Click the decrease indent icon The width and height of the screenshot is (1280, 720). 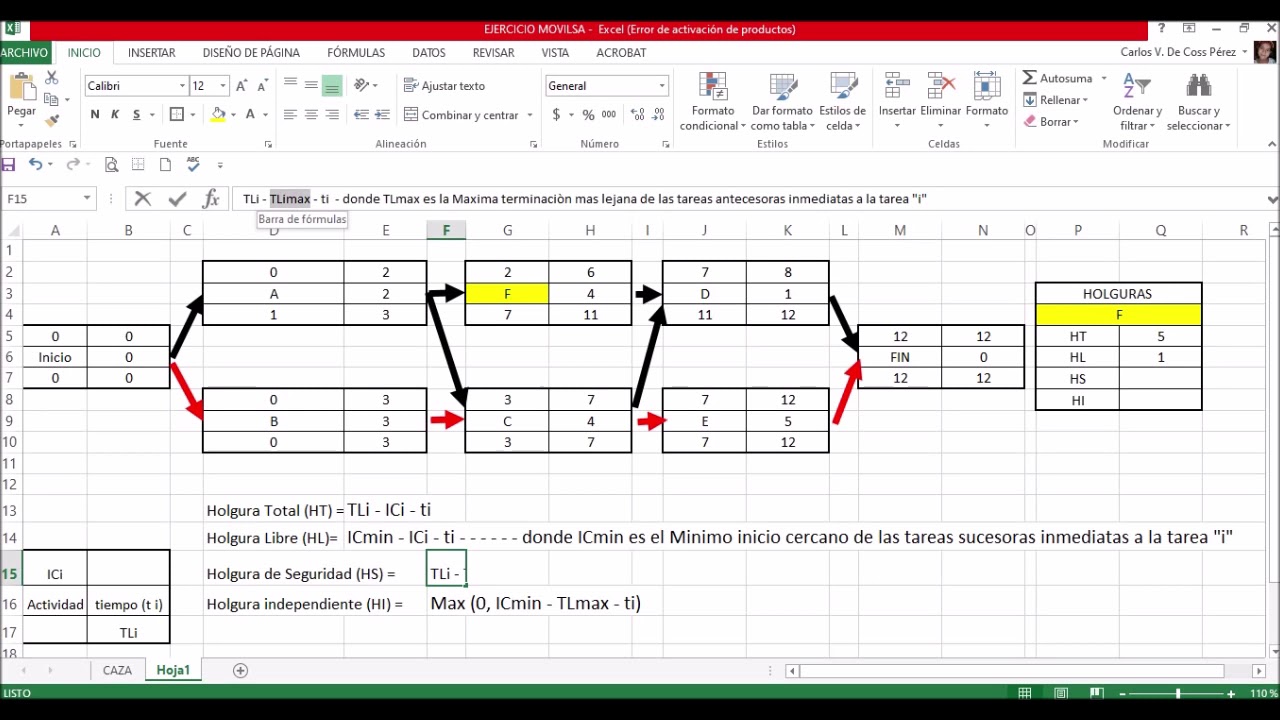pyautogui.click(x=361, y=115)
